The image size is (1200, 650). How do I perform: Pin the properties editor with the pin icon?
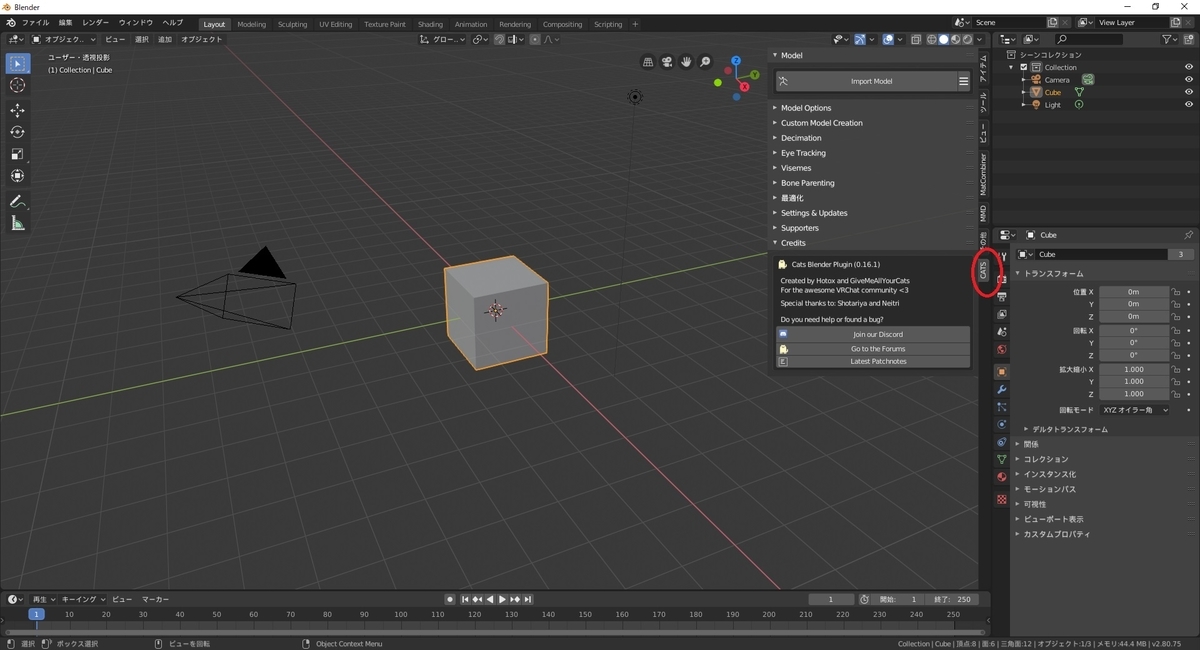[1188, 235]
